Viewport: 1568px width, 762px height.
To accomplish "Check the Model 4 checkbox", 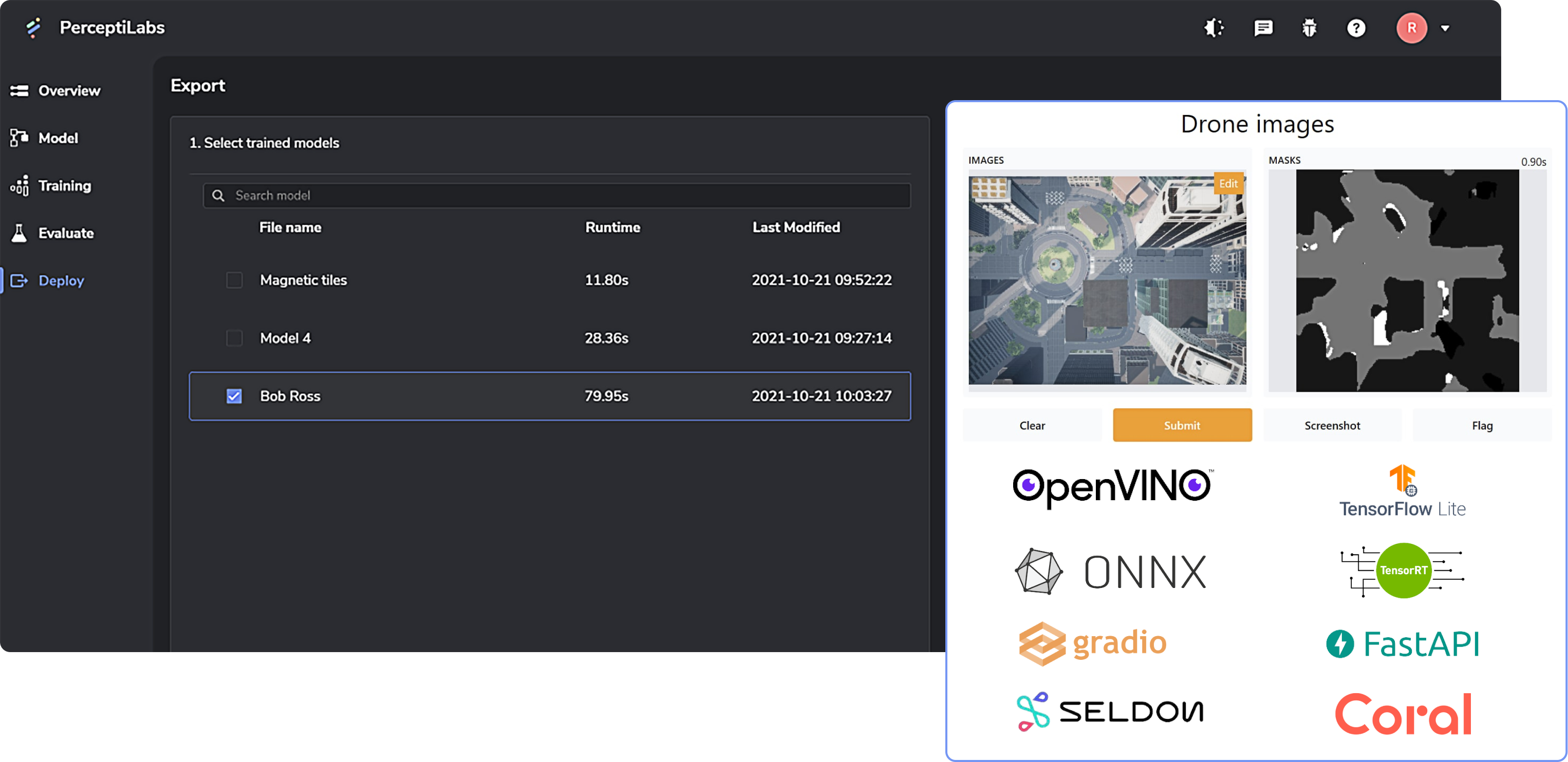I will pyautogui.click(x=234, y=337).
